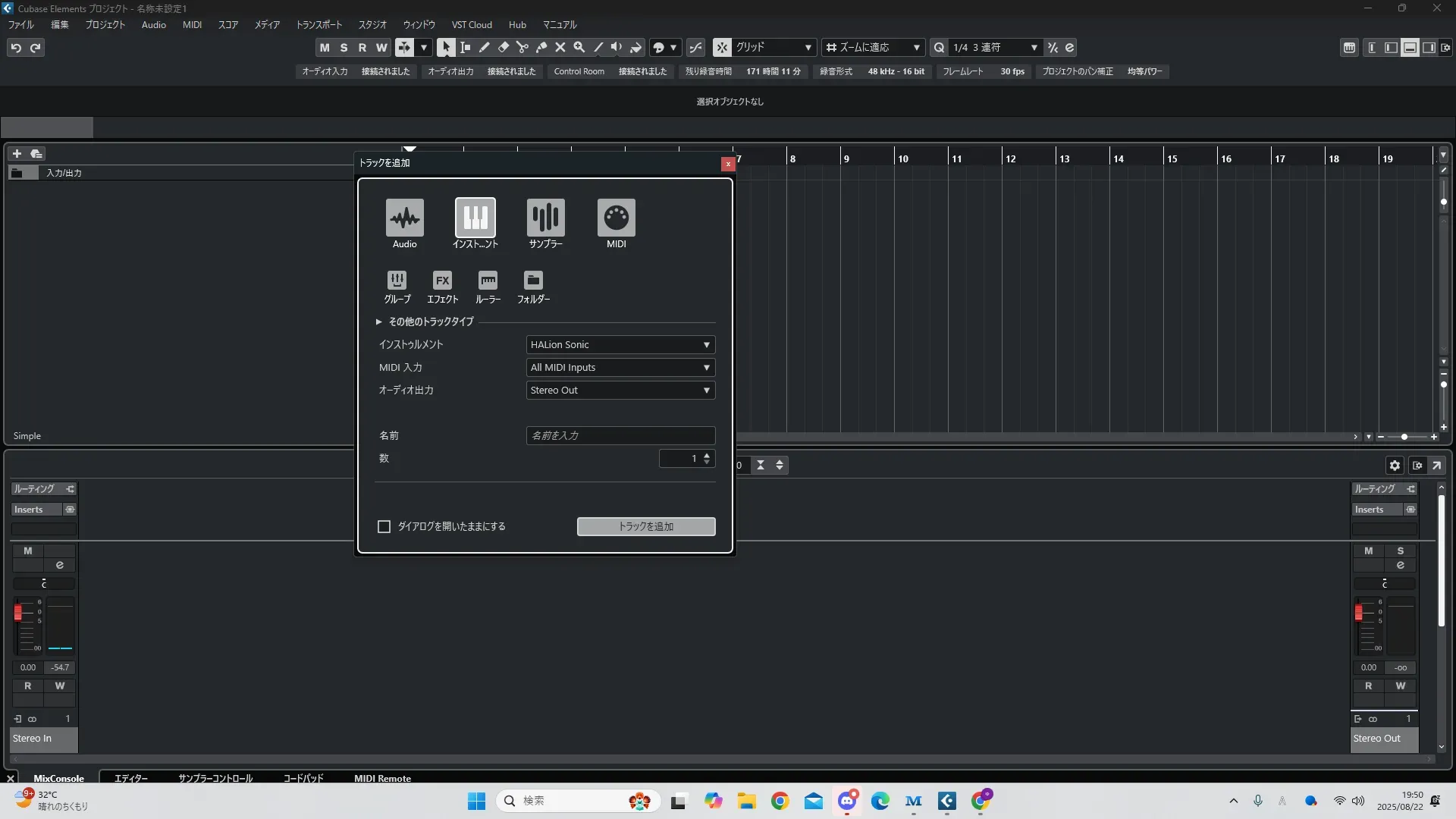Open the All MIDI Inputs dropdown
Screen dimensions: 1456x819
click(x=620, y=368)
